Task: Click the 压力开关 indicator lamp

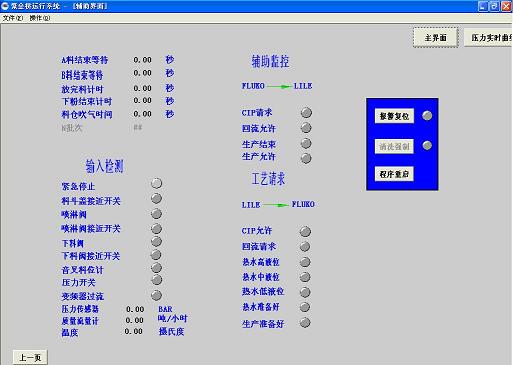Action: [x=156, y=280]
